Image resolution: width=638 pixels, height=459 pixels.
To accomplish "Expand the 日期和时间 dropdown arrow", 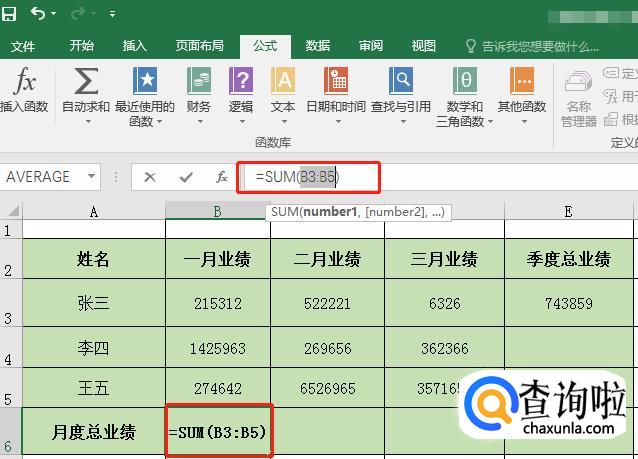I will click(338, 122).
